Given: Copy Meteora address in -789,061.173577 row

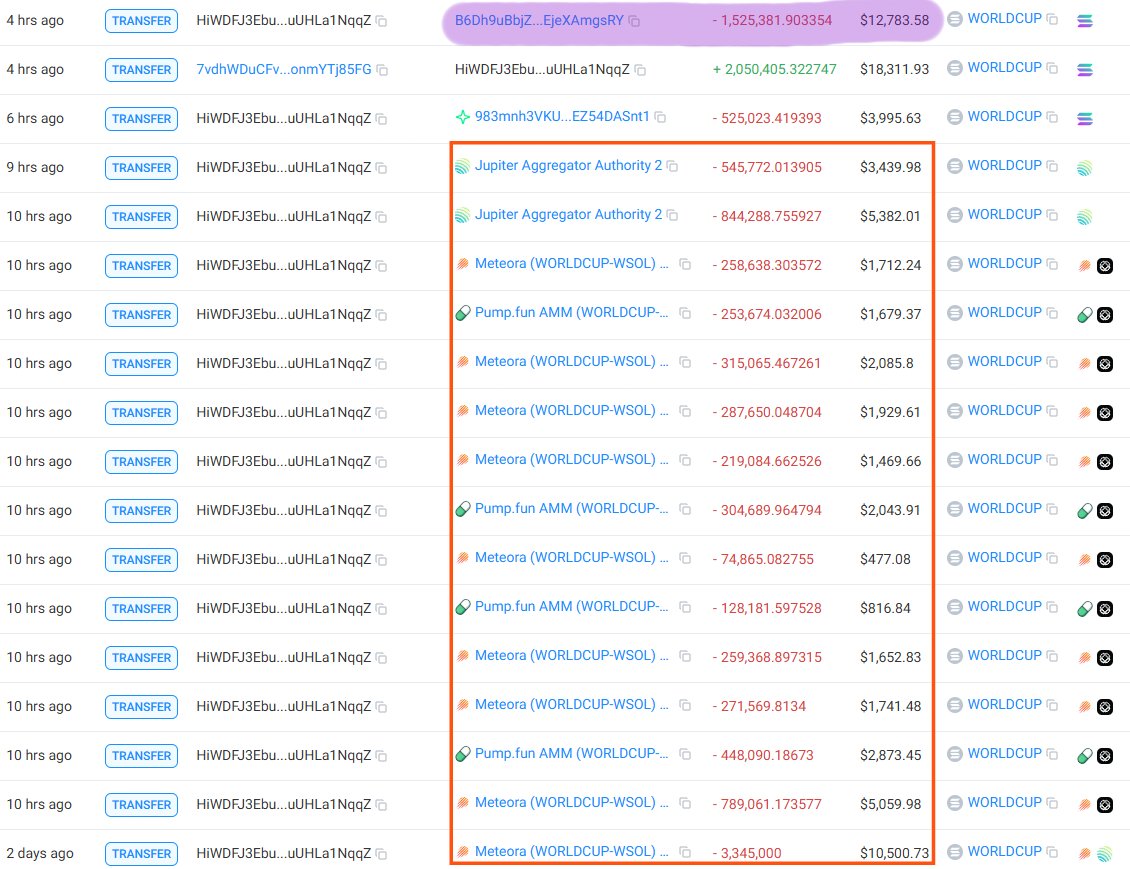Looking at the screenshot, I should click(x=685, y=803).
